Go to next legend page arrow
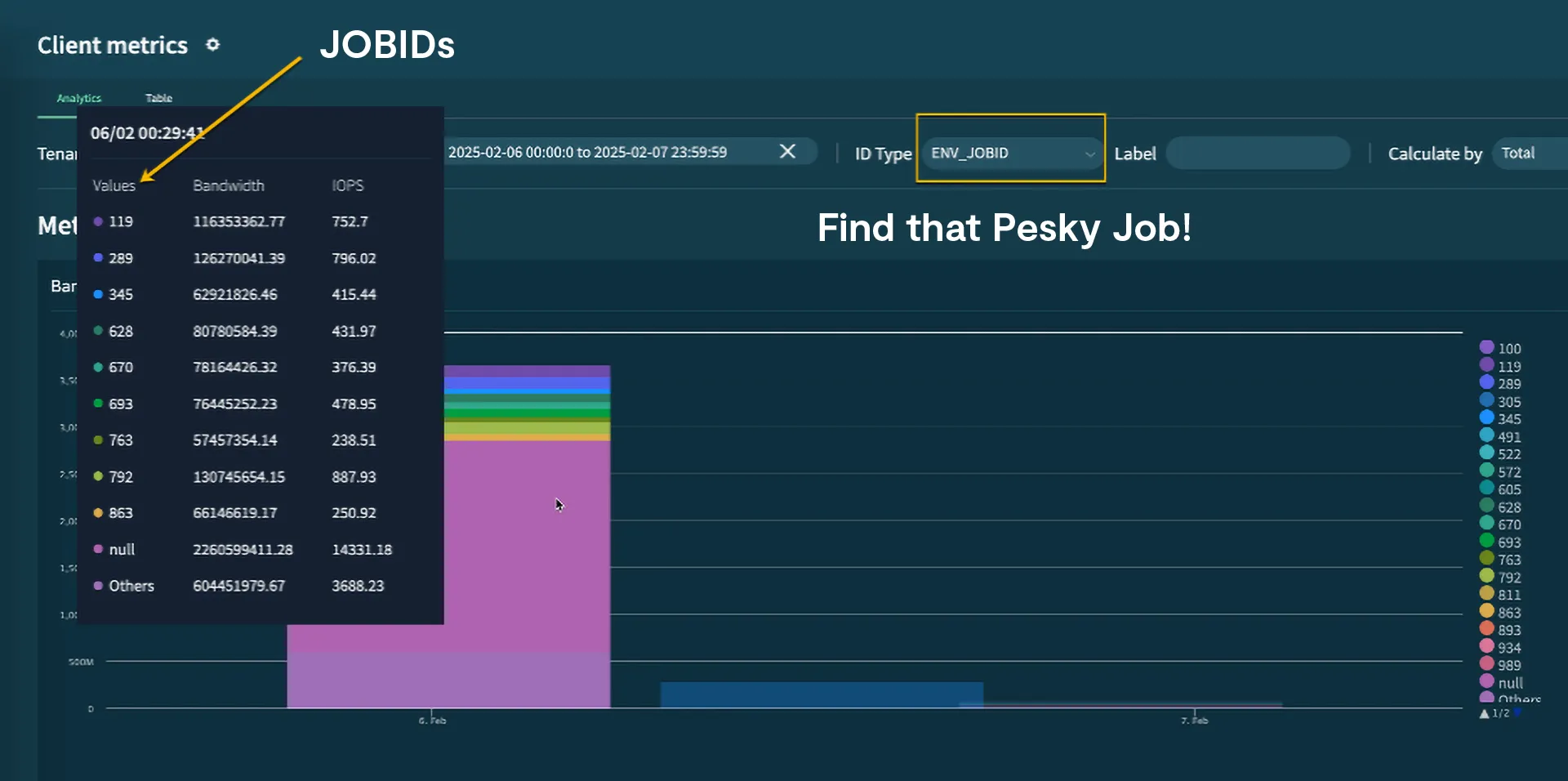This screenshot has height=781, width=1568. pyautogui.click(x=1517, y=713)
